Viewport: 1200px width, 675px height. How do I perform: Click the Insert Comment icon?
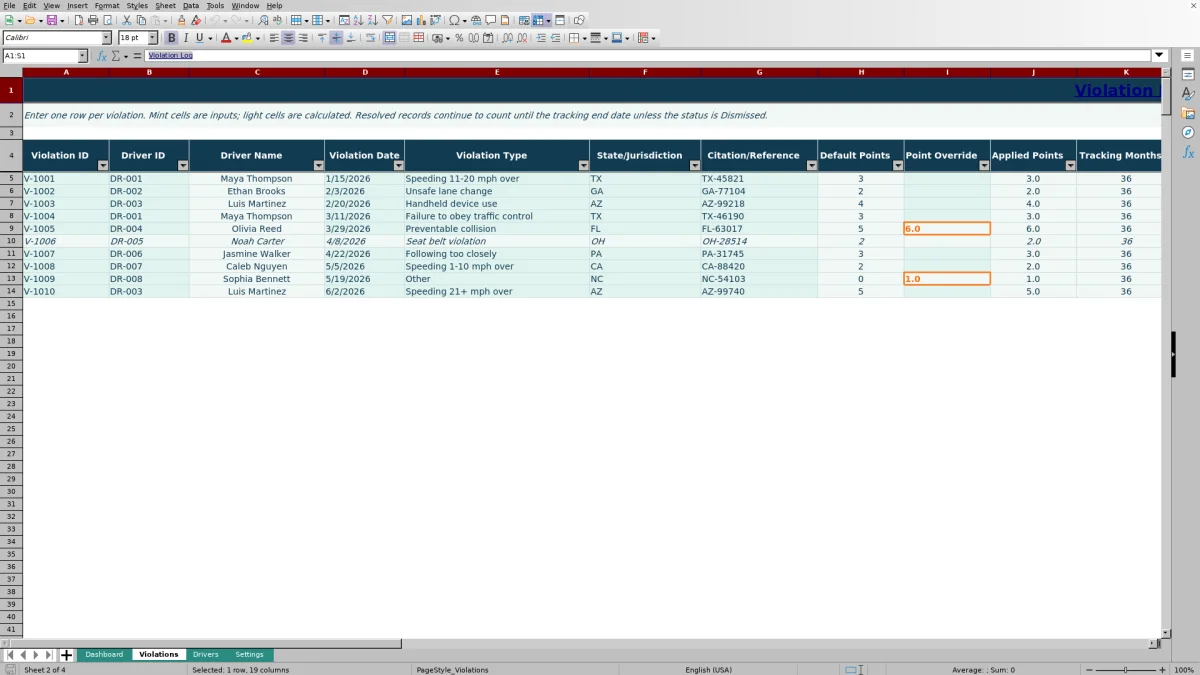pos(490,20)
